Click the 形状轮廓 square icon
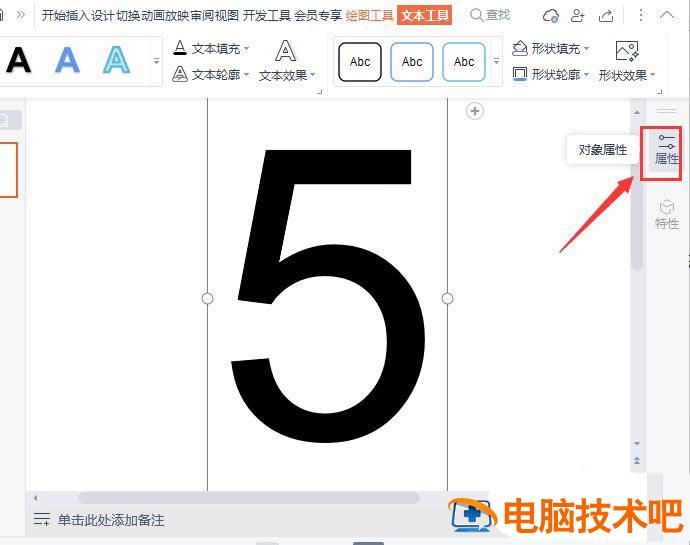 (x=520, y=74)
